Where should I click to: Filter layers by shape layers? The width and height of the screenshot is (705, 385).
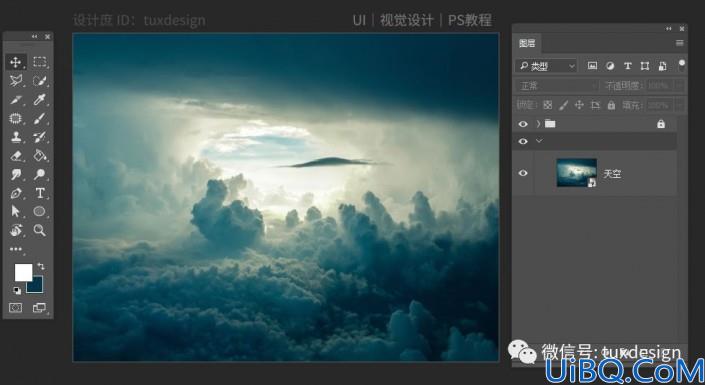coord(645,66)
